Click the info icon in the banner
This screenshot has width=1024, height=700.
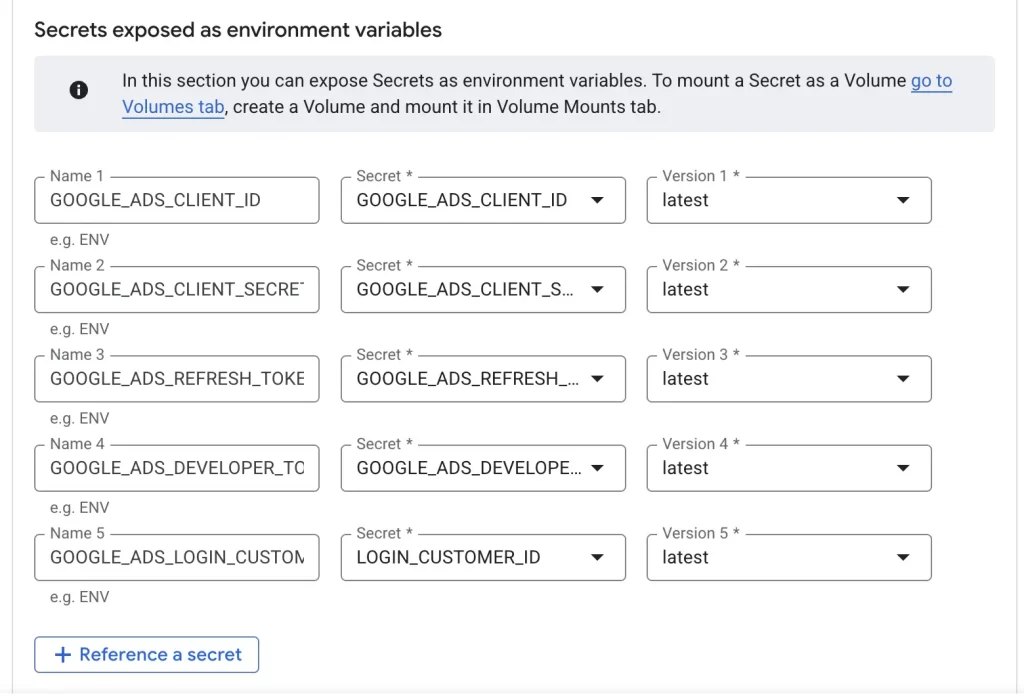[x=79, y=90]
